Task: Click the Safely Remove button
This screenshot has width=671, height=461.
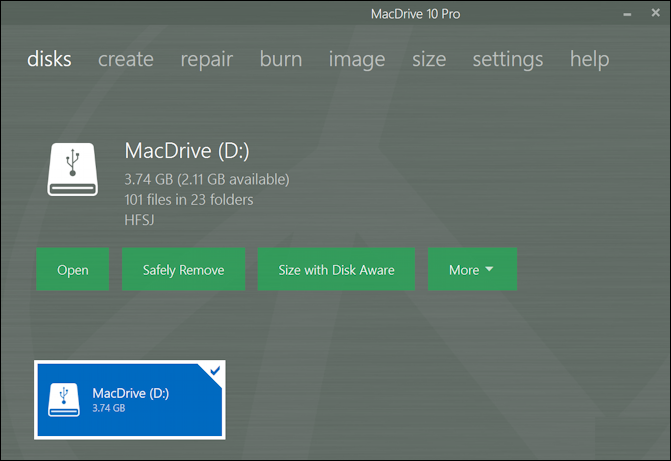Action: (x=184, y=269)
